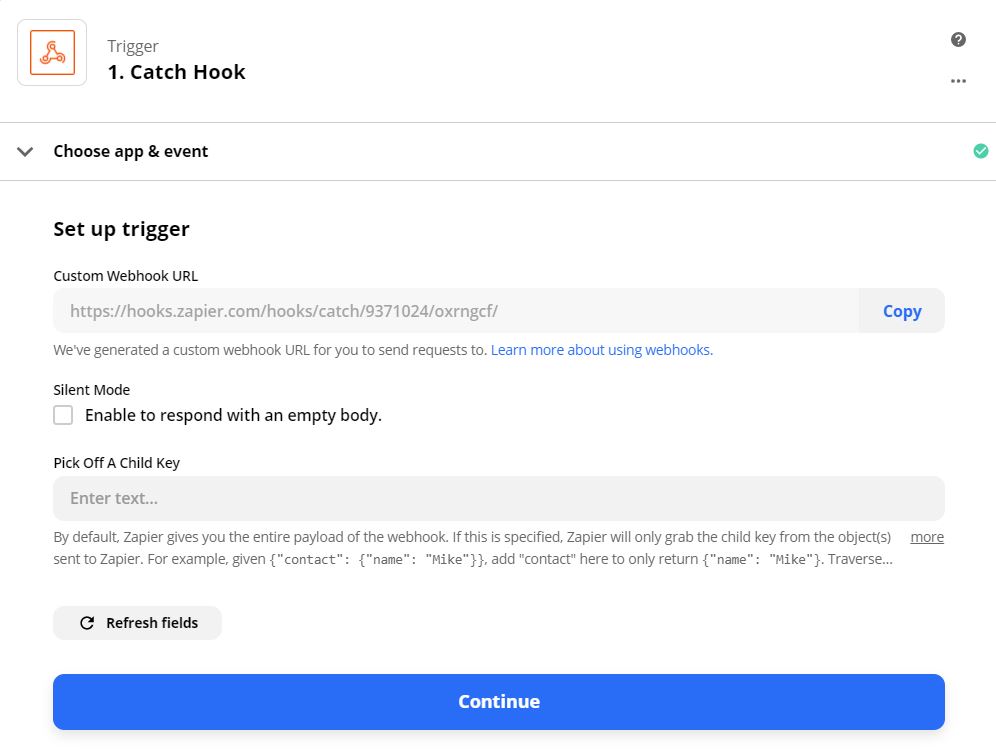Click 'Enable to respond with an empty body.' text

tap(233, 415)
